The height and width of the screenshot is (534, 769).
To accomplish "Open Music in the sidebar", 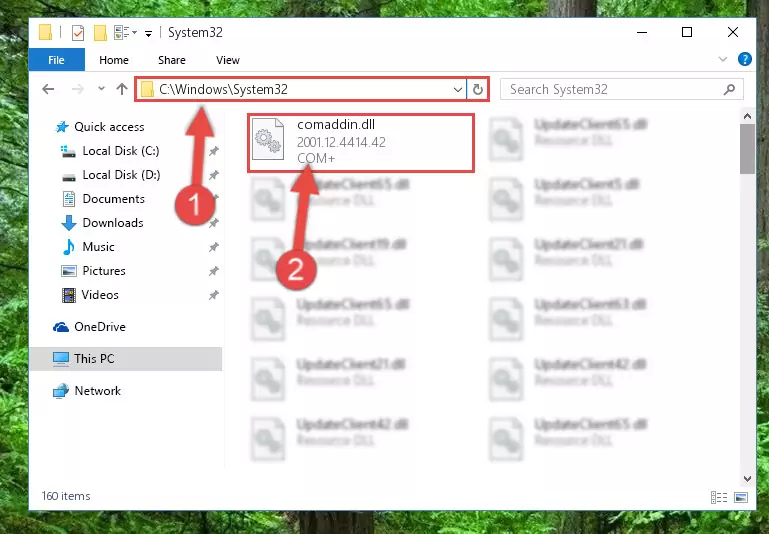I will pos(98,247).
